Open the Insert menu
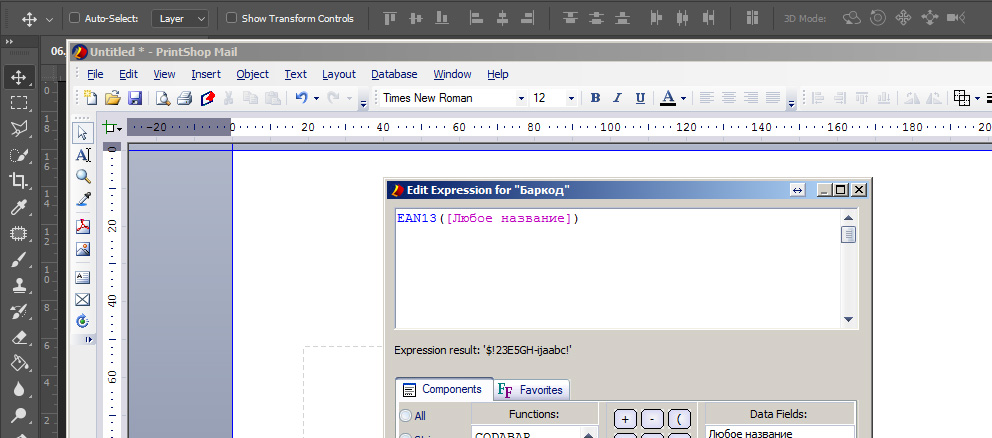Viewport: 992px width, 438px height. pos(206,74)
